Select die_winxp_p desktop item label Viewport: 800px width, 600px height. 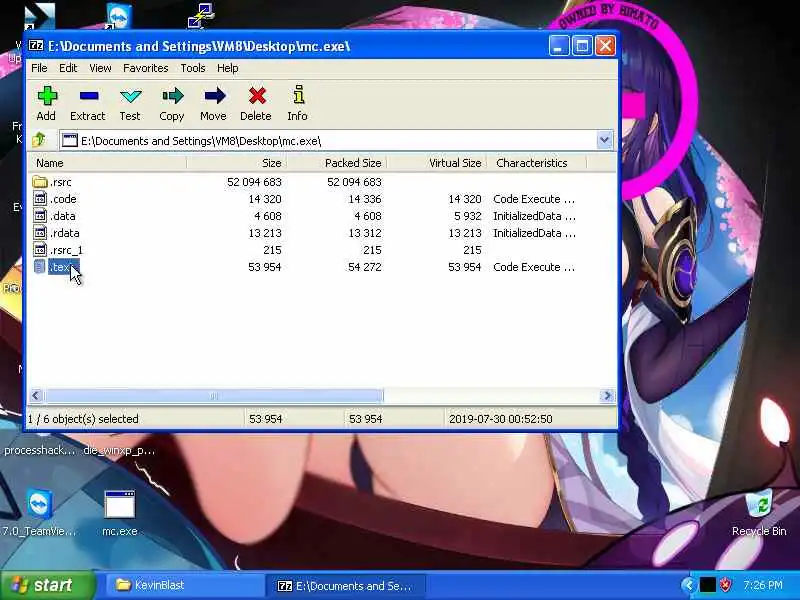click(119, 450)
